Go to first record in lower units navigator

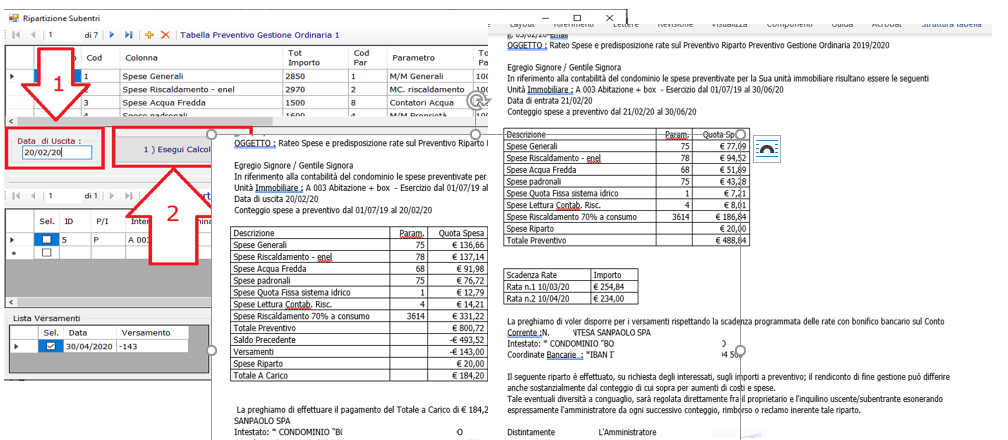pyautogui.click(x=15, y=196)
